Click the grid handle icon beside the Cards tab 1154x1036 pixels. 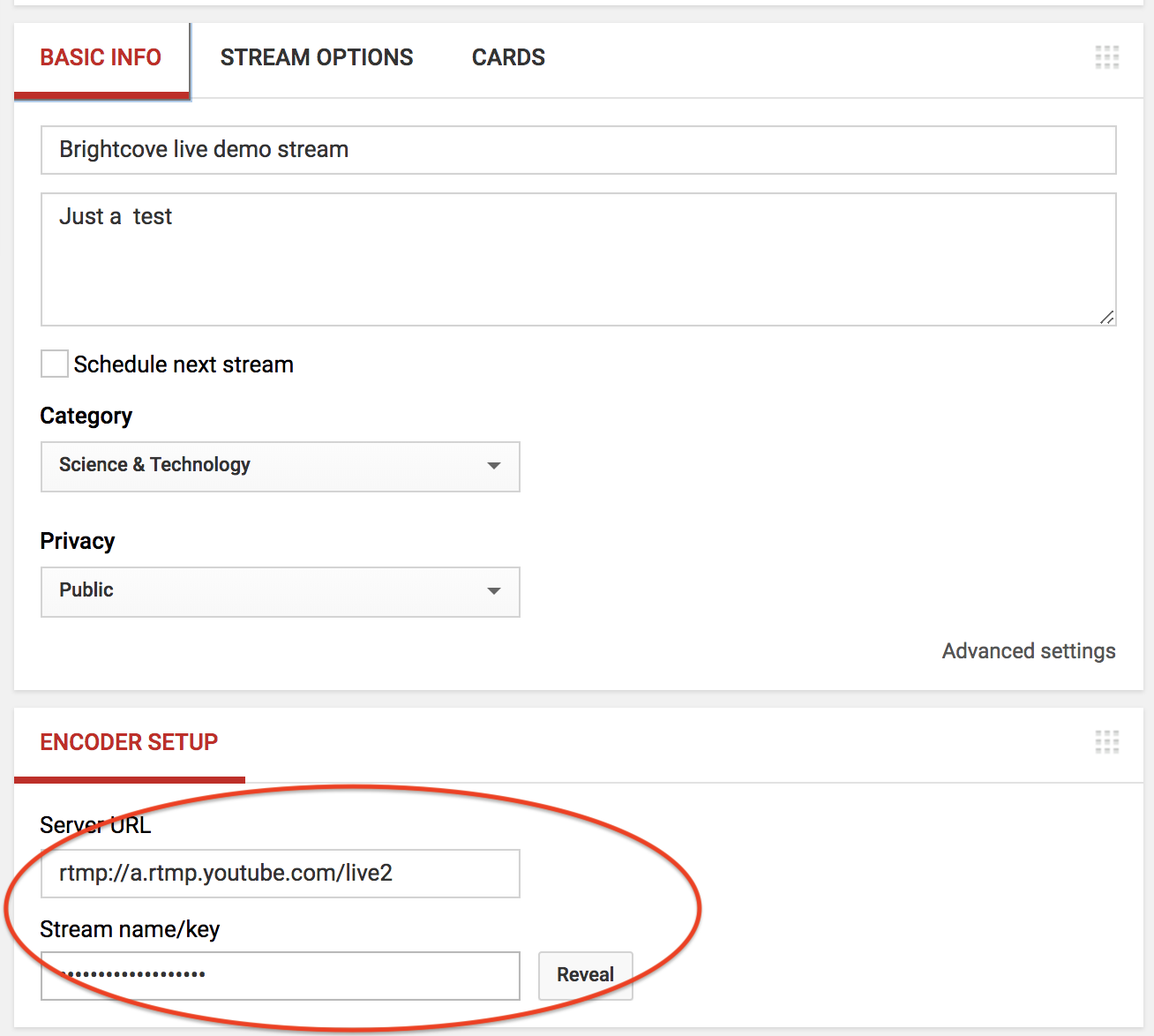coord(1107,57)
